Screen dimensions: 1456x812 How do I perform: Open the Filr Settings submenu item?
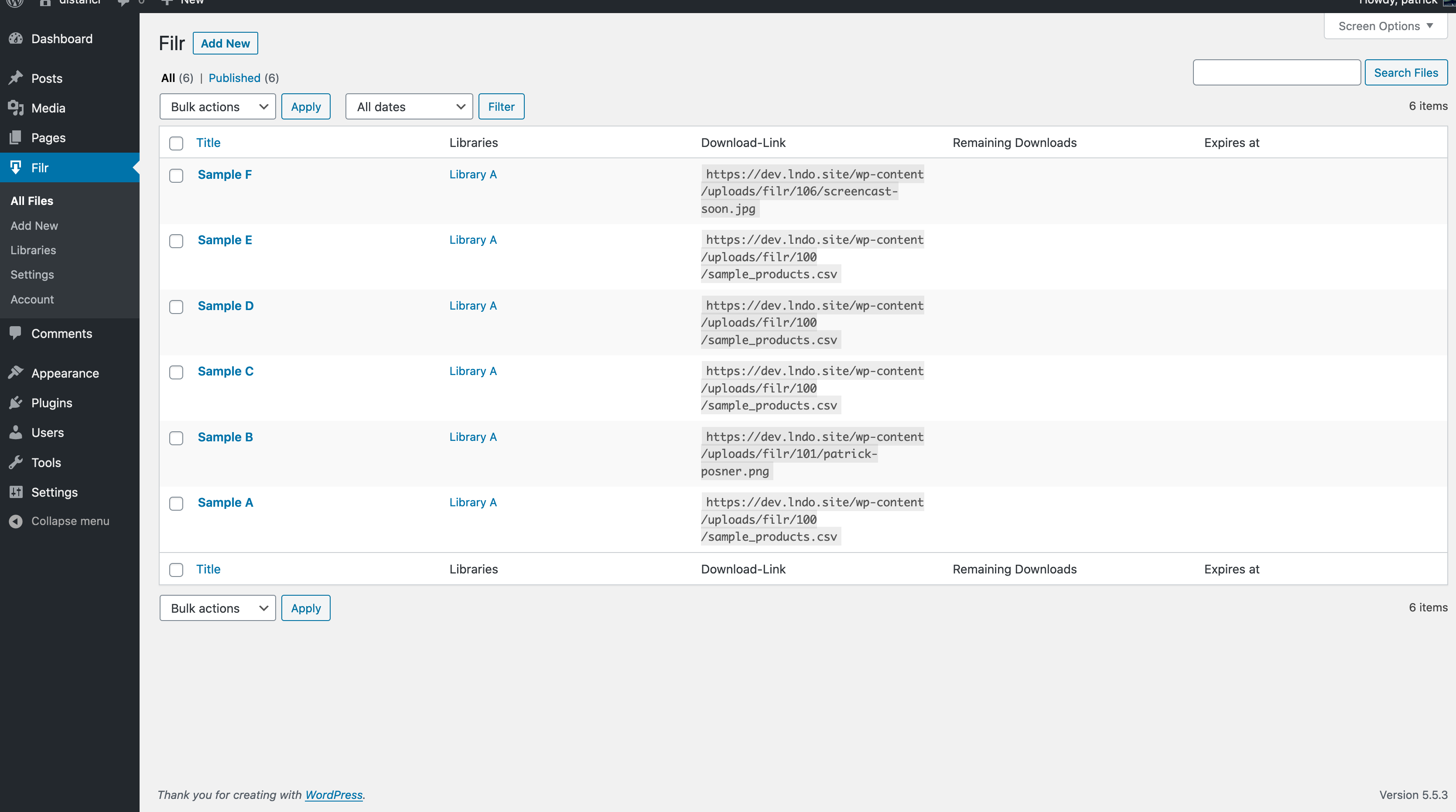(32, 275)
